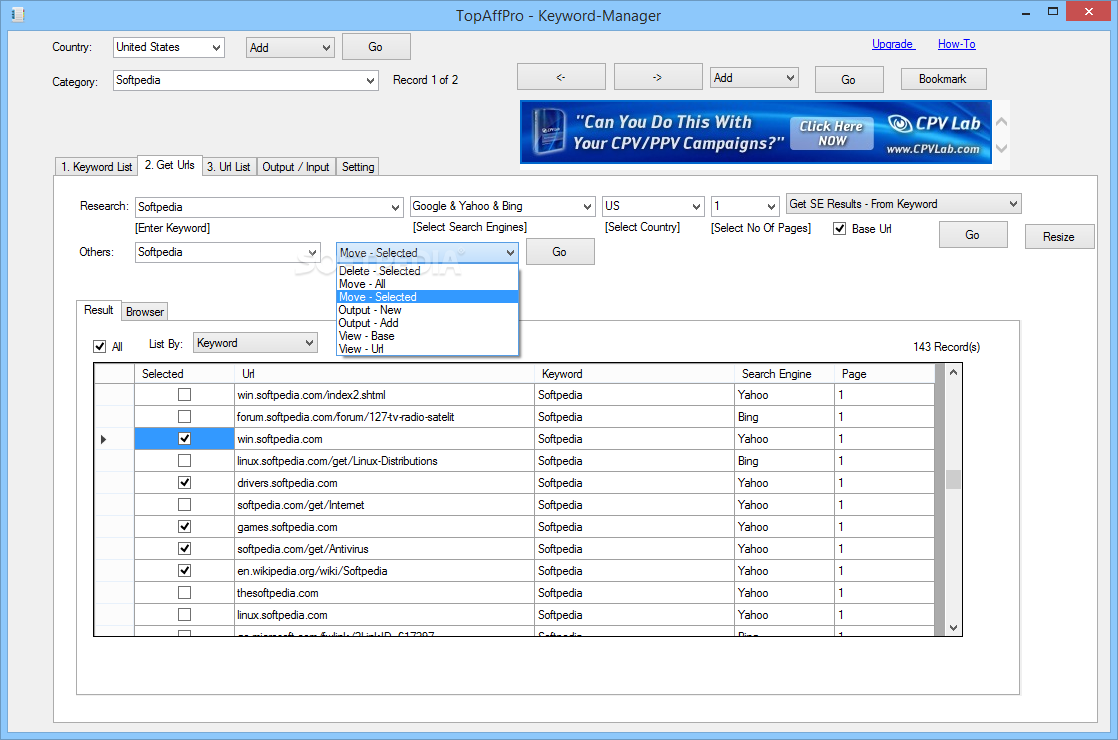Sort by Search Engine column header
Screen dimensions: 1118x740
[x=784, y=374]
